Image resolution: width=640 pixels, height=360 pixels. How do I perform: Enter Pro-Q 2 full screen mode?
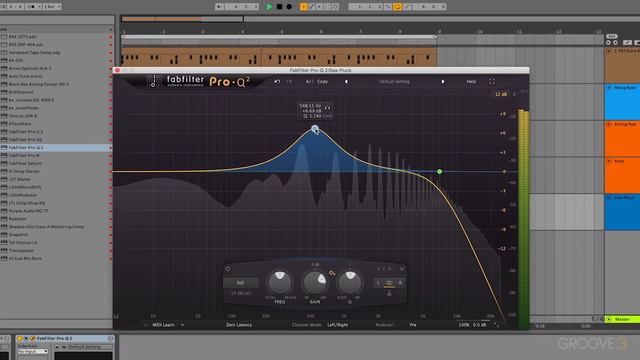(492, 82)
